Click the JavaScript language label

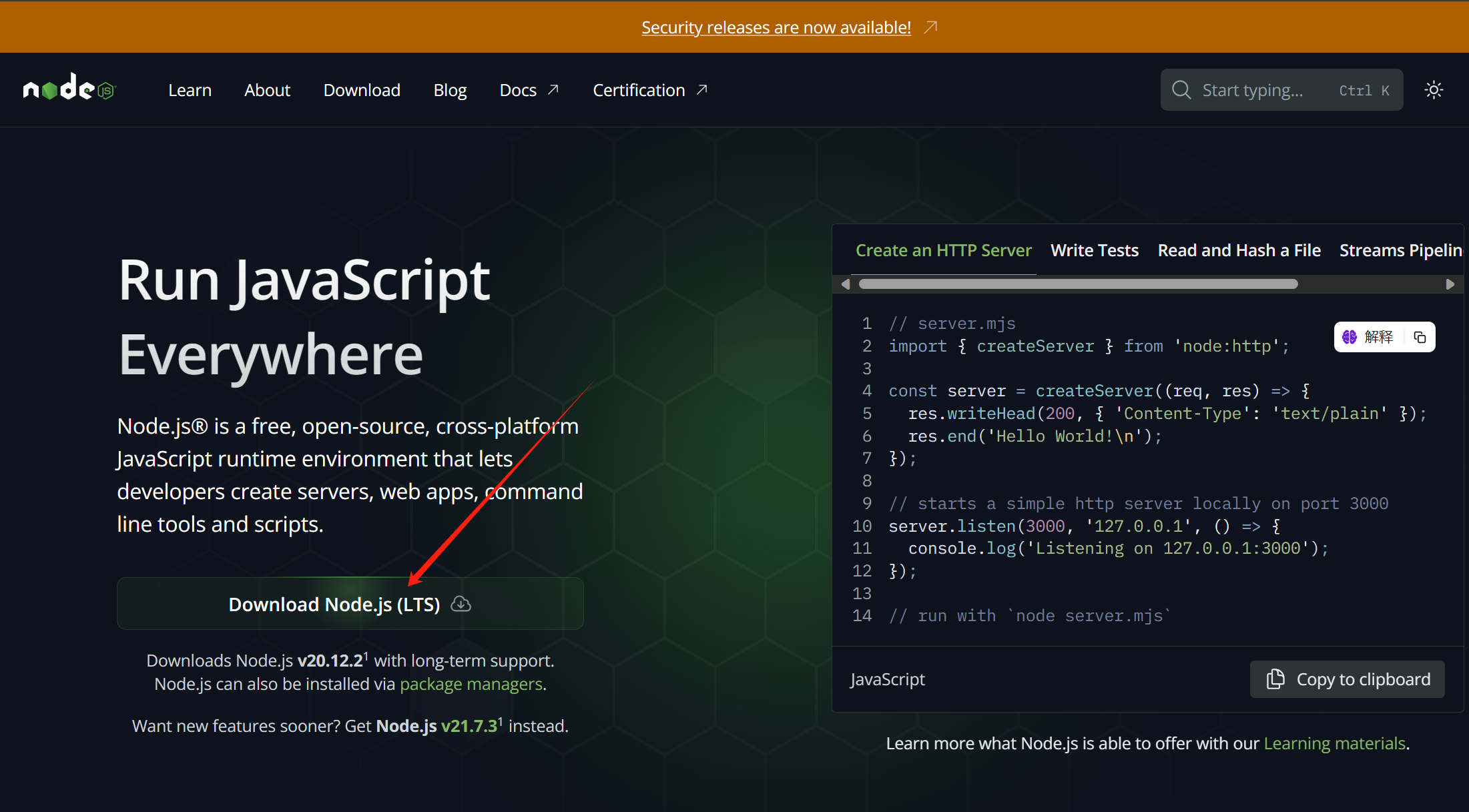pyautogui.click(x=888, y=679)
